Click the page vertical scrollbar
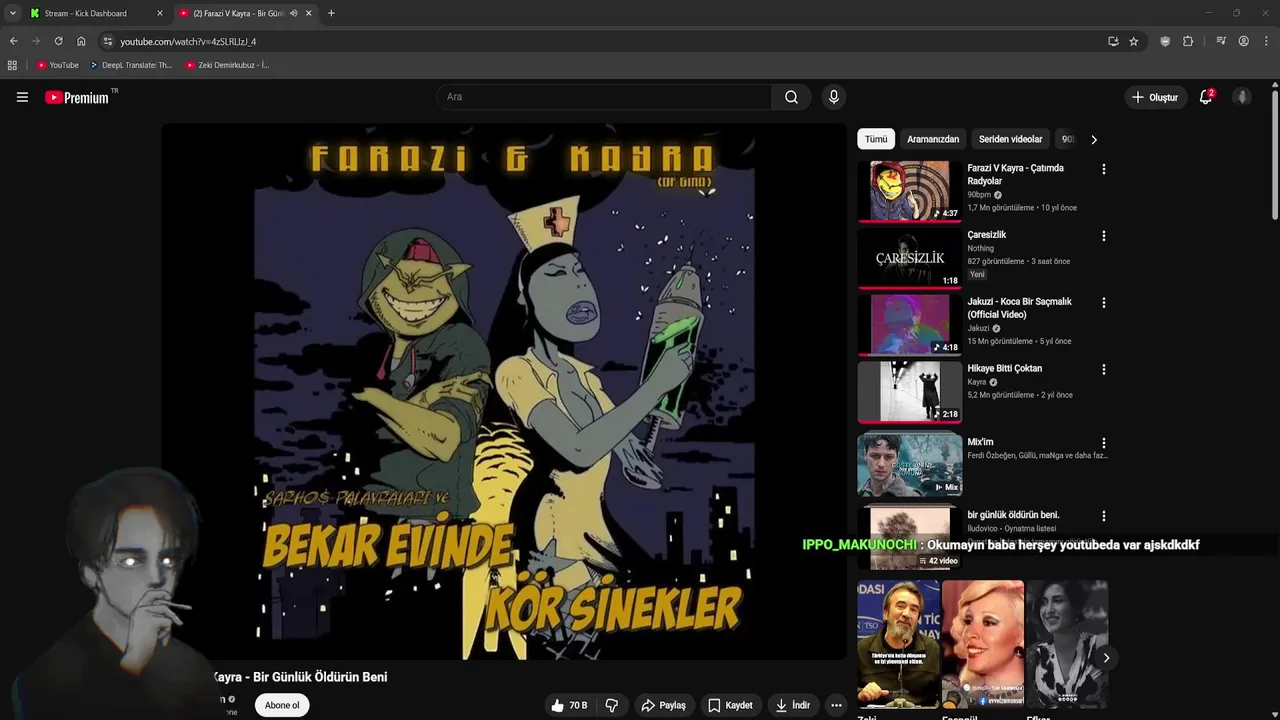This screenshot has height=720, width=1280. tap(1275, 155)
